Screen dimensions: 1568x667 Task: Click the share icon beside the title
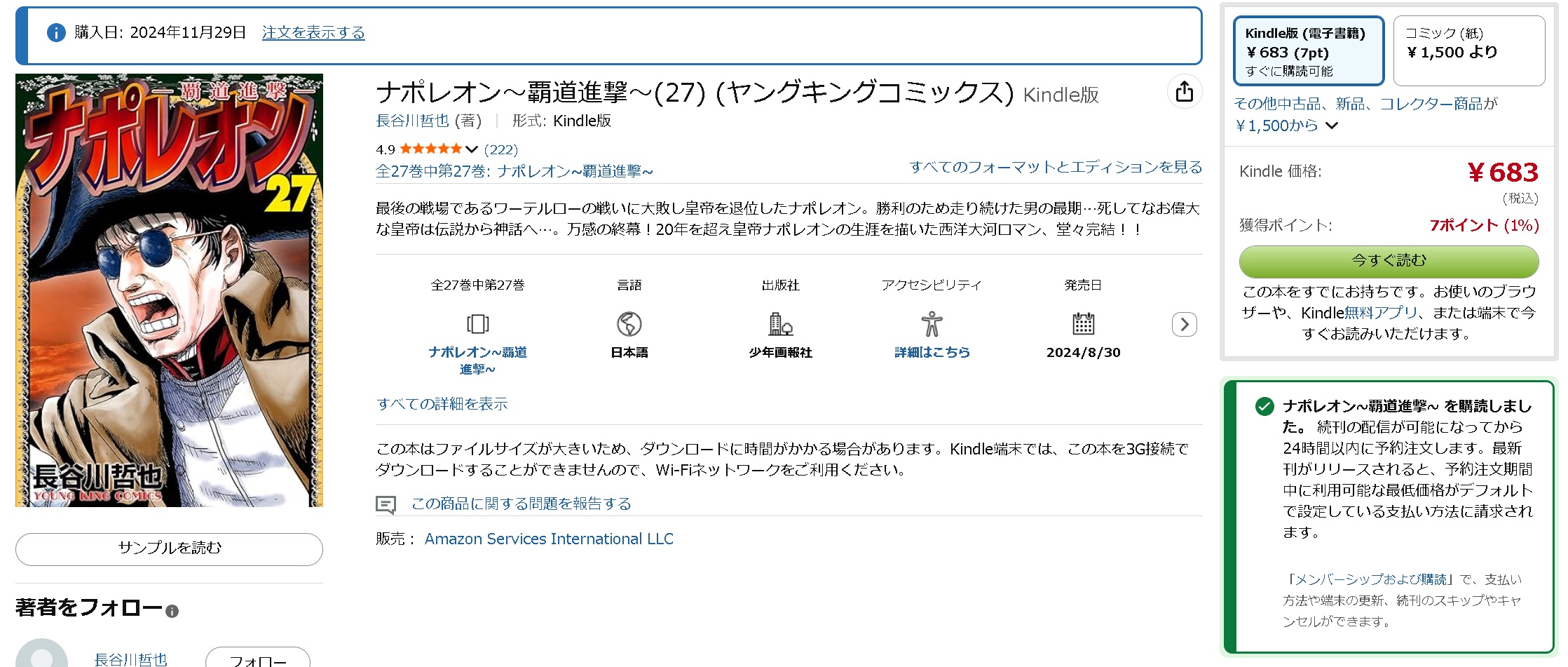point(1184,92)
